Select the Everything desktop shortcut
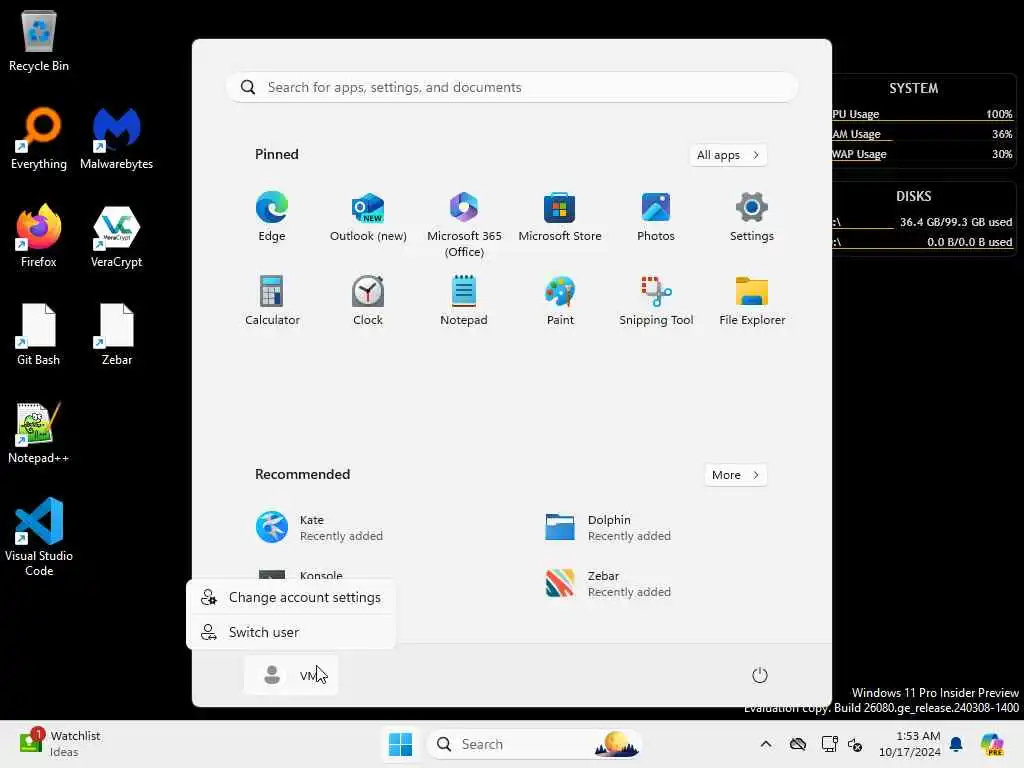Screen dimensions: 1024x768 coord(39,138)
